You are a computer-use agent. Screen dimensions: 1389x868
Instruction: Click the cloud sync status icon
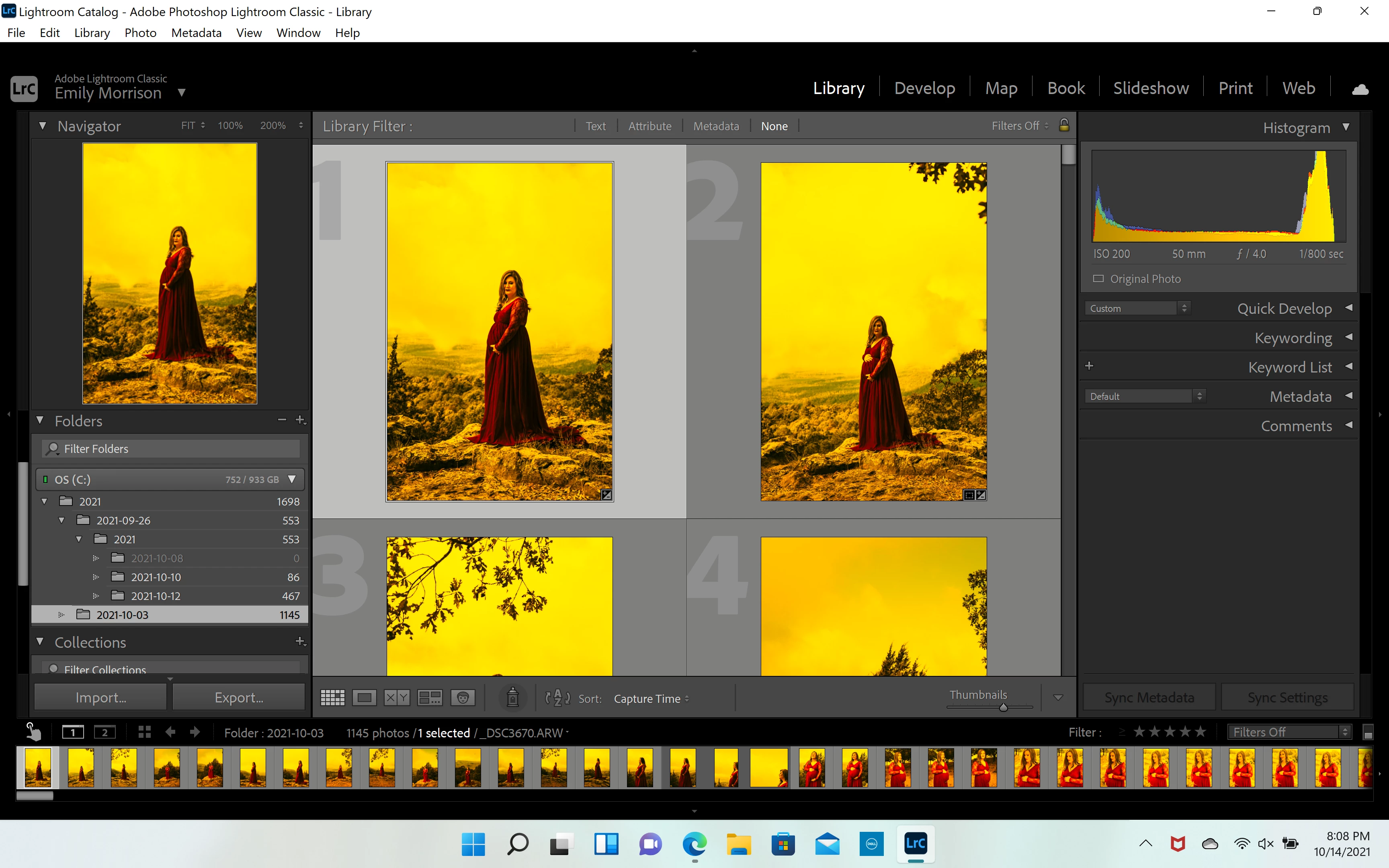[1360, 89]
